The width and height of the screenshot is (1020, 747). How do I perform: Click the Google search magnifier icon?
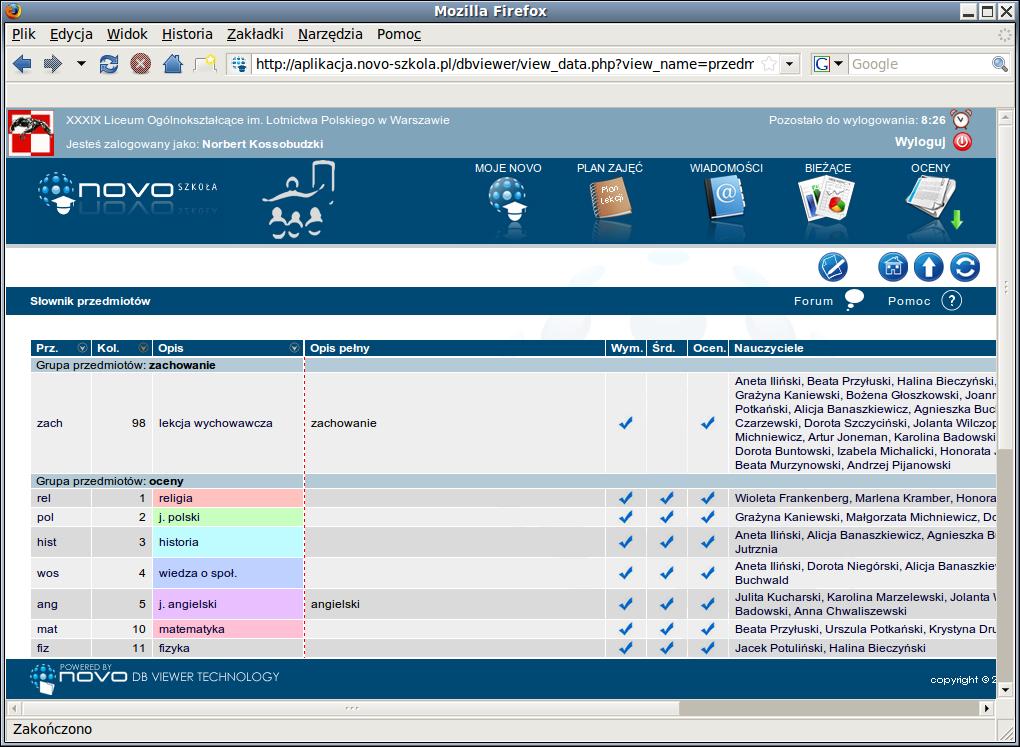[999, 64]
